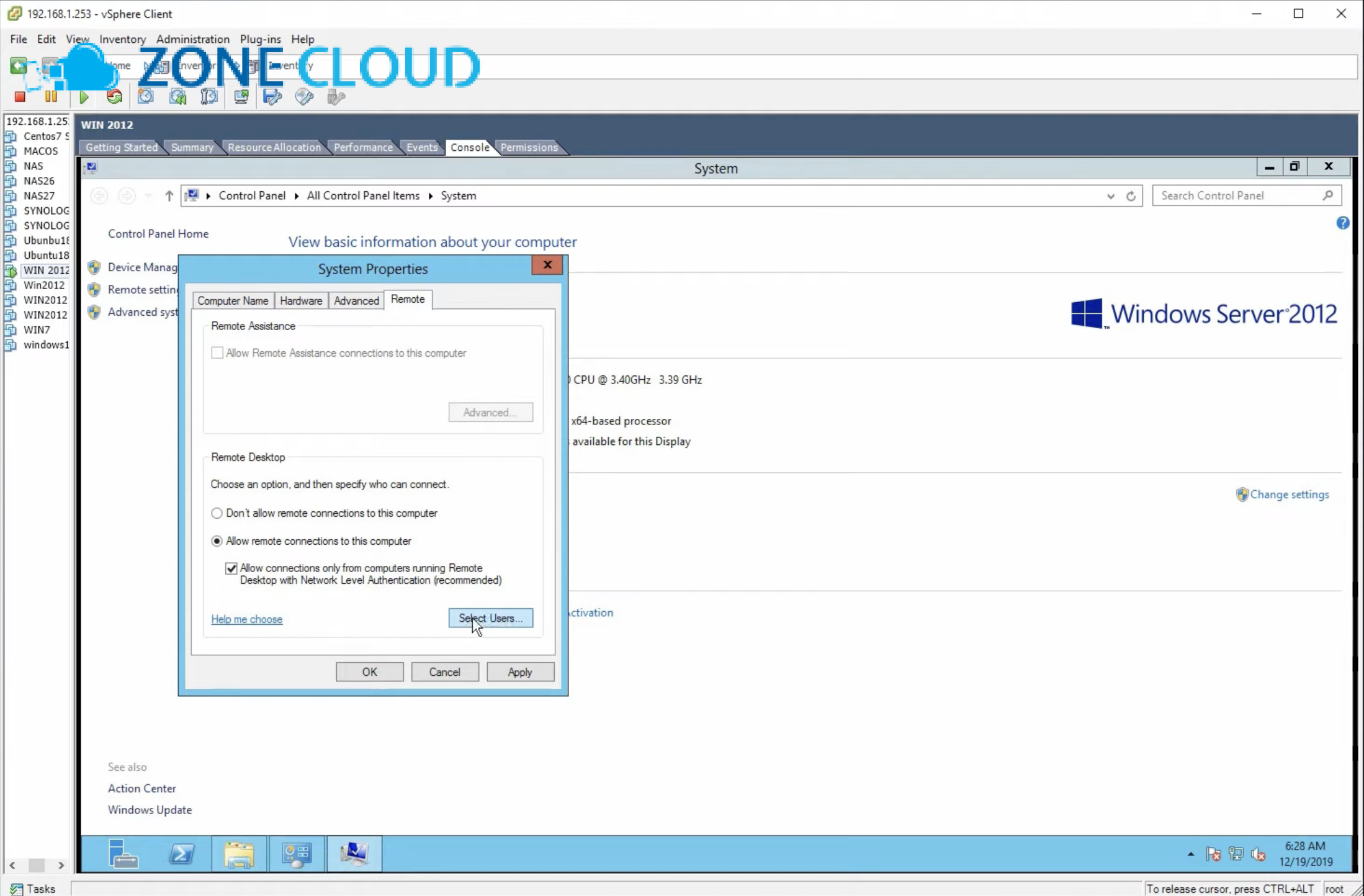
Task: Click Apply in System Properties
Action: (x=520, y=672)
